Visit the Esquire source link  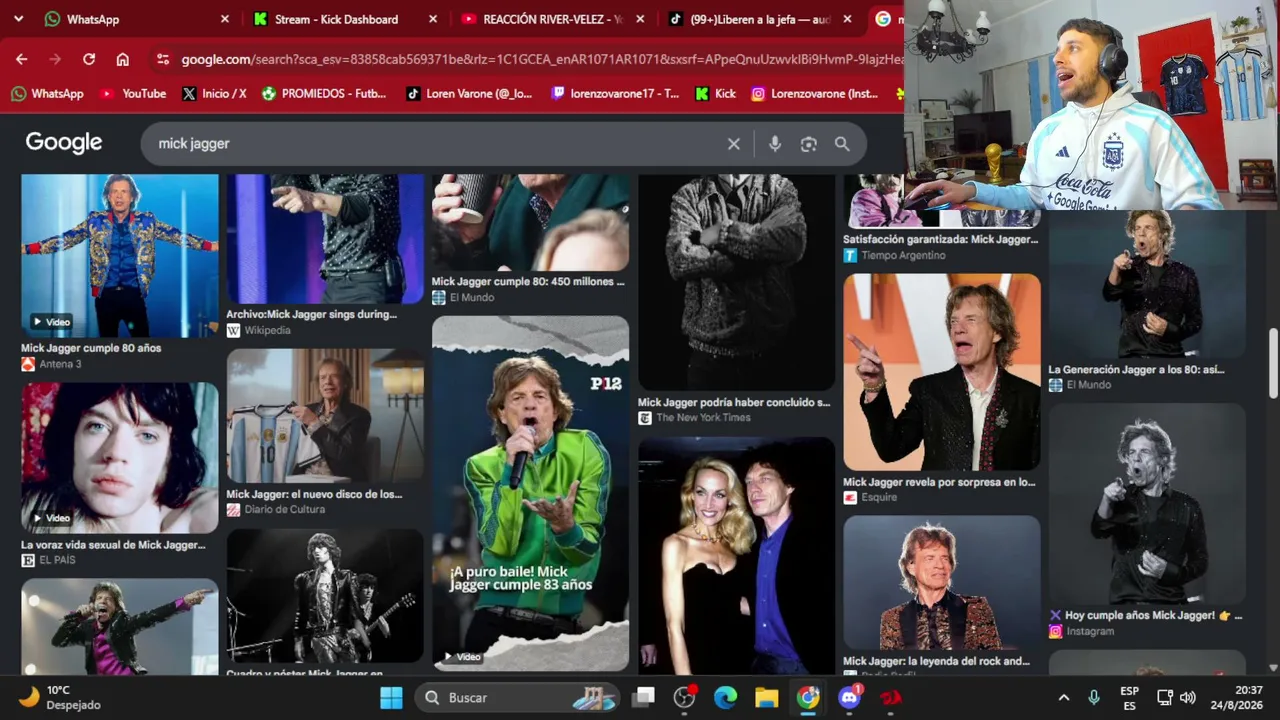[870, 497]
